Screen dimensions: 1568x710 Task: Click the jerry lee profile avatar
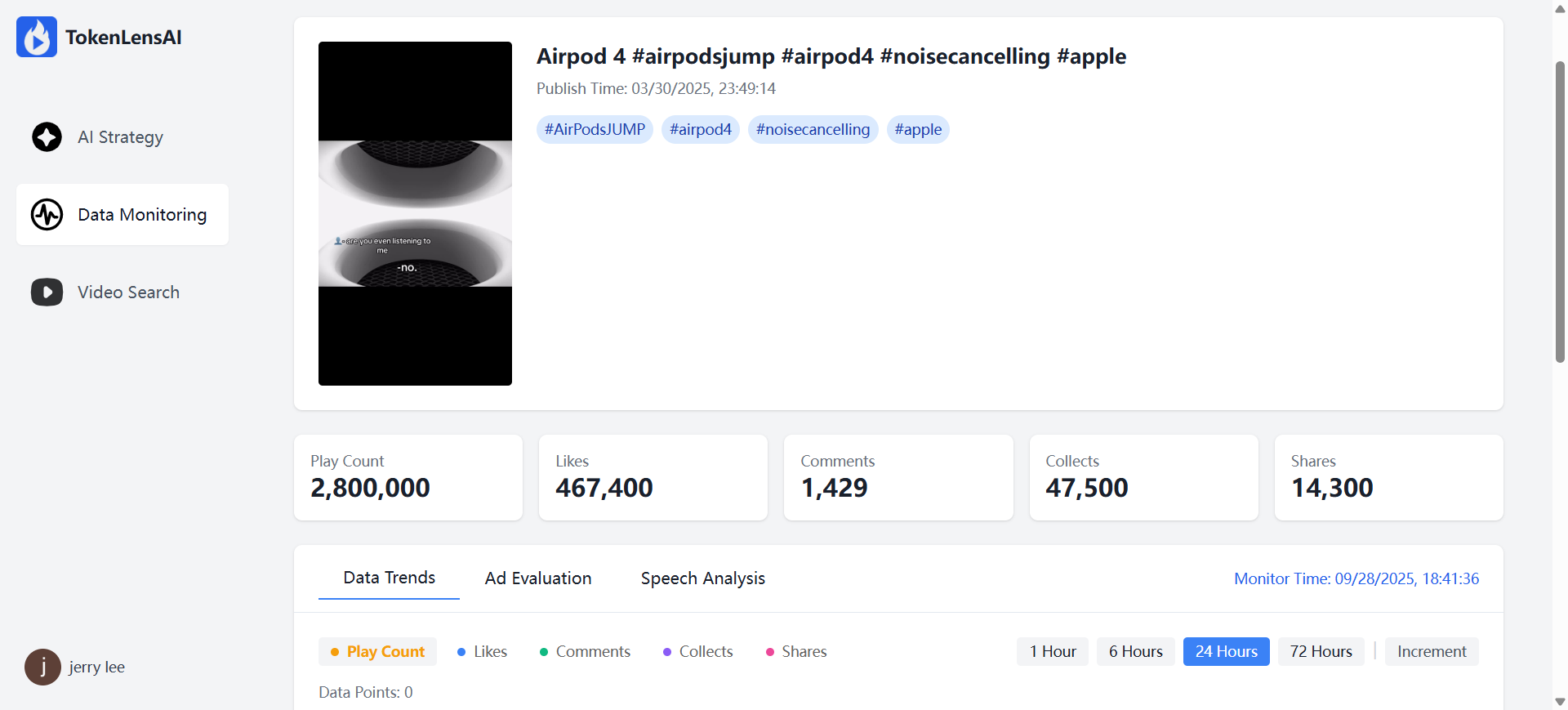coord(42,667)
